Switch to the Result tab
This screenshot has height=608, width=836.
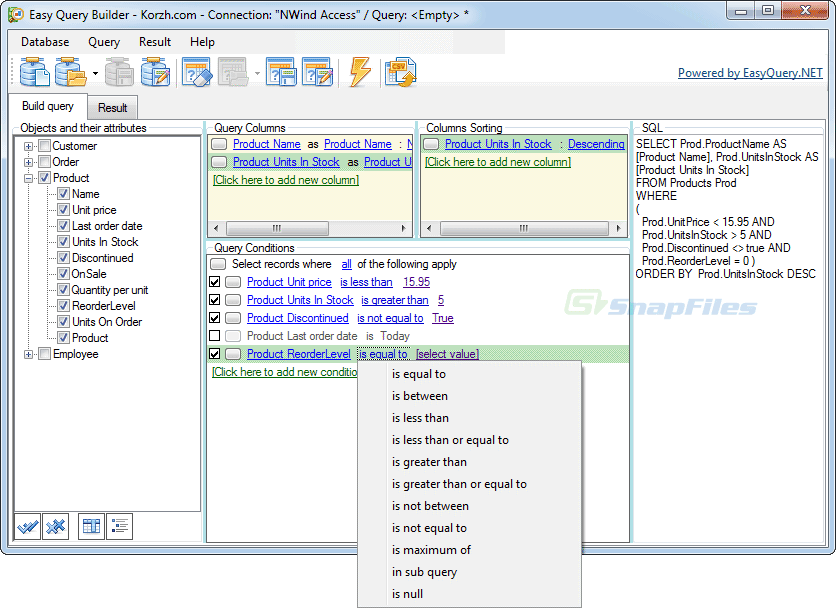pyautogui.click(x=112, y=108)
